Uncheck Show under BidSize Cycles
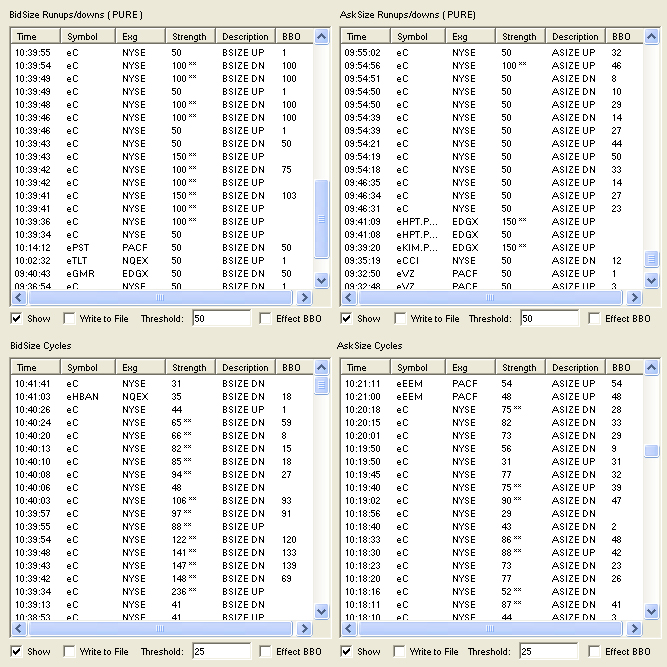The width and height of the screenshot is (667, 667). [17, 651]
